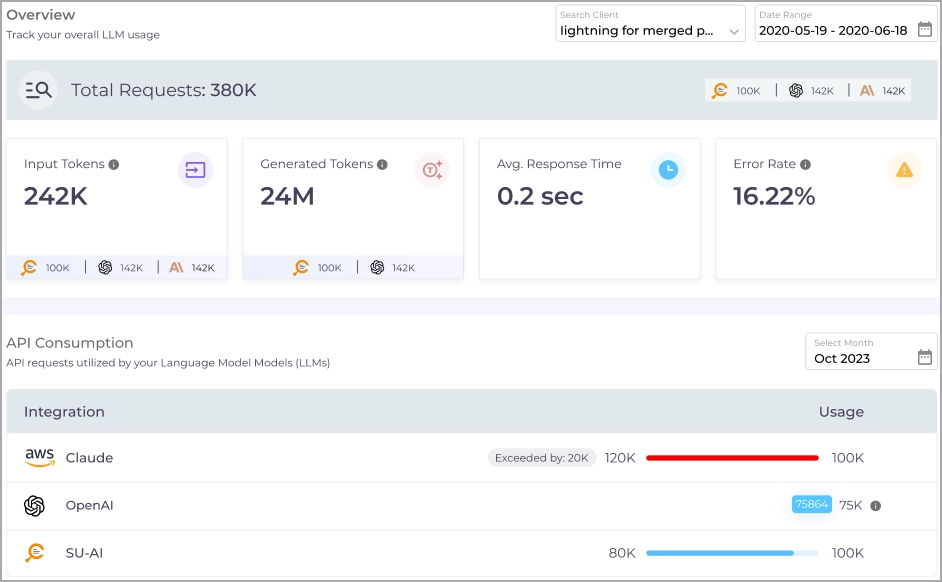Click the OpenAI logo in the integration table
Screen dimensions: 942x582
click(x=35, y=506)
